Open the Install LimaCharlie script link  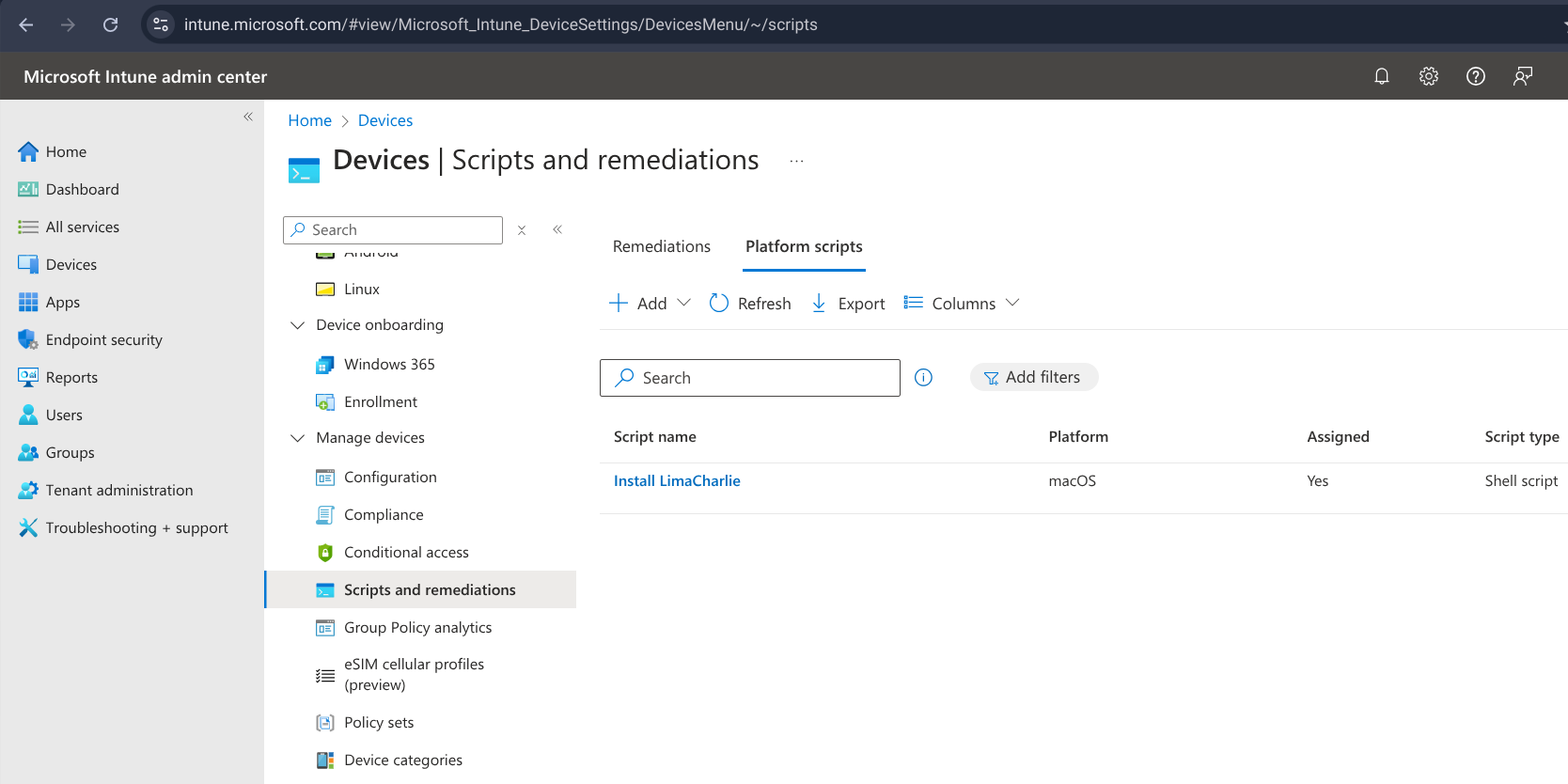[x=677, y=480]
